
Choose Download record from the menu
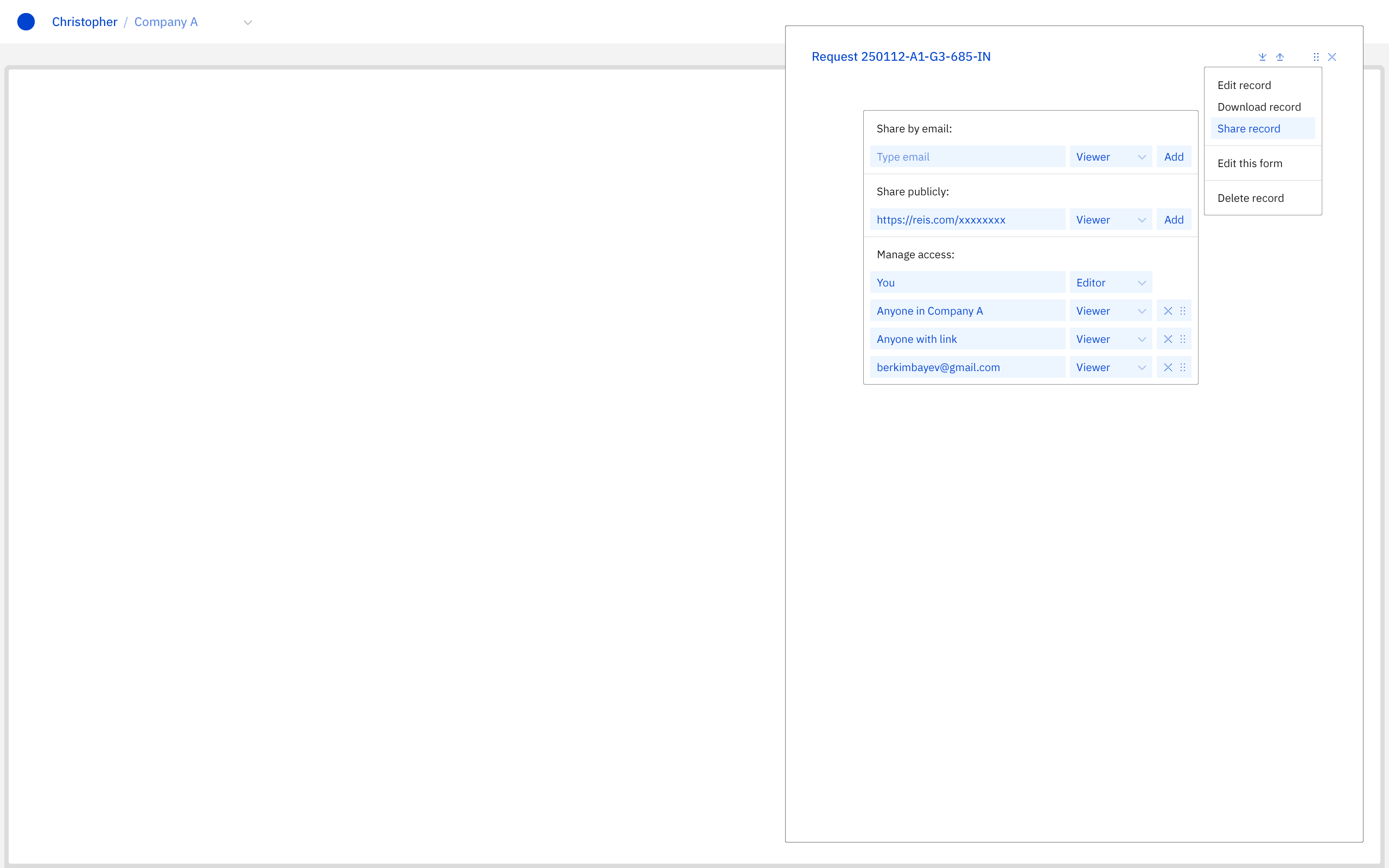coord(1259,107)
